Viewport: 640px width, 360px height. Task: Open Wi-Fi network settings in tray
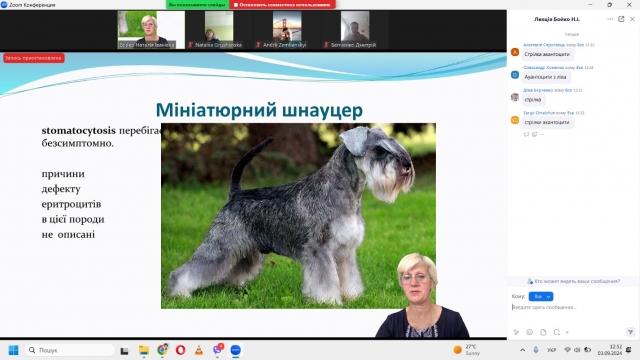tap(567, 350)
